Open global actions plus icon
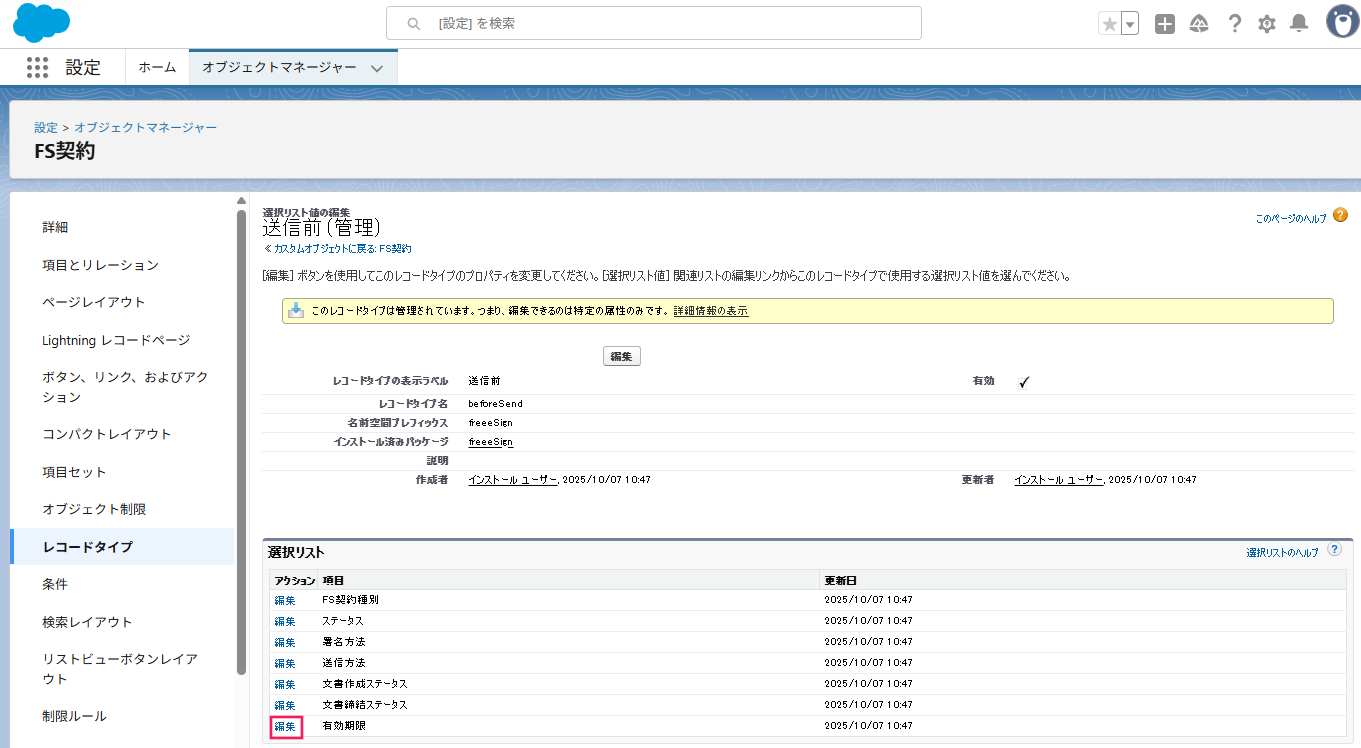 click(1165, 24)
